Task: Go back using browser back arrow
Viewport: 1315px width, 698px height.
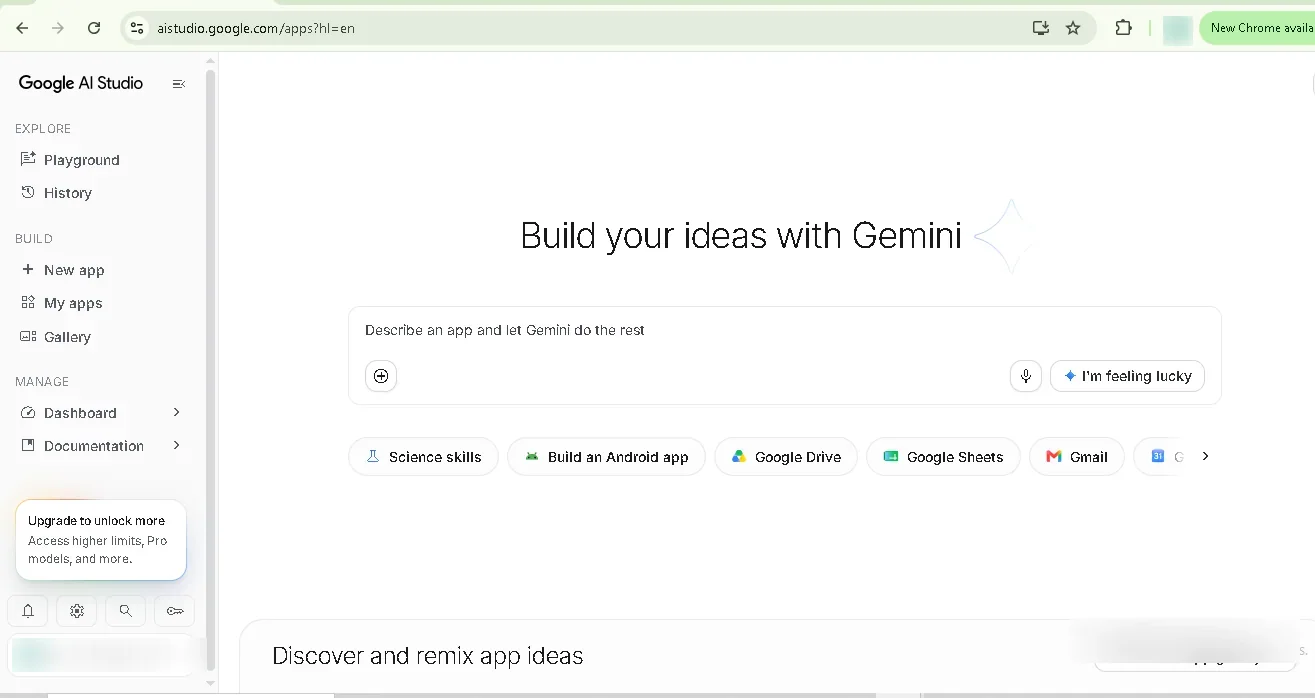Action: click(22, 28)
